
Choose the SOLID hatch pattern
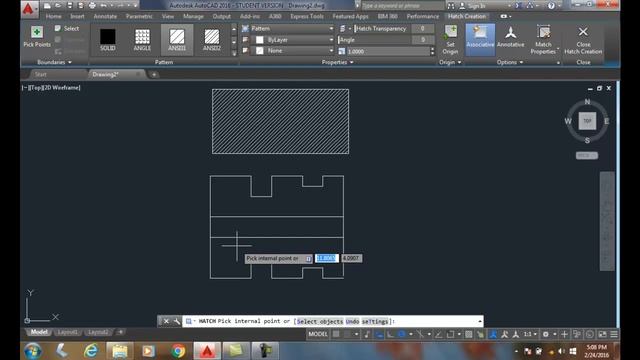(x=108, y=40)
